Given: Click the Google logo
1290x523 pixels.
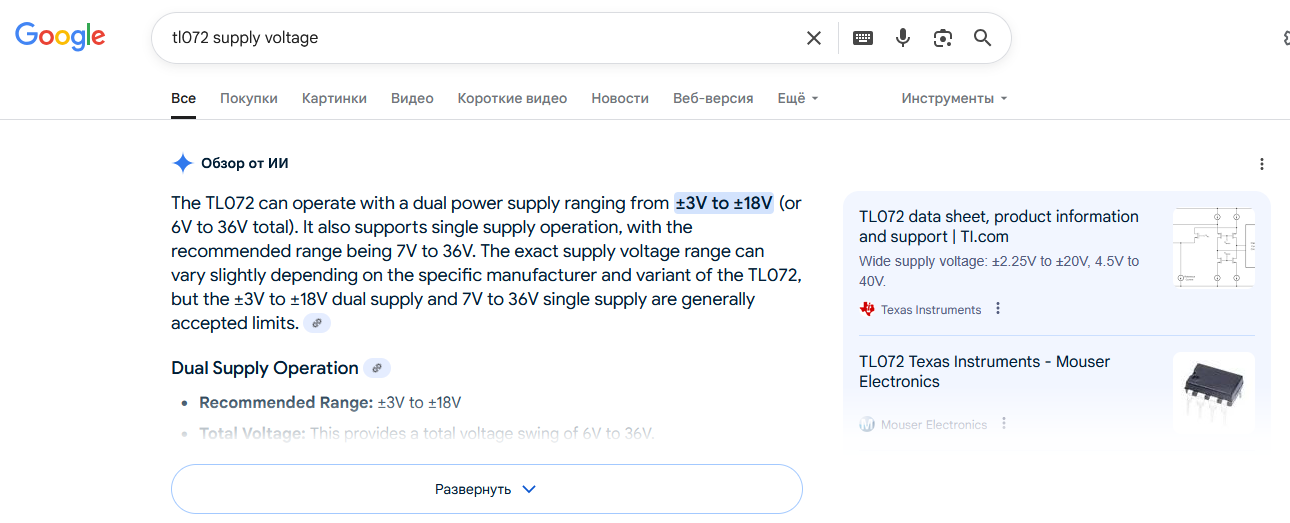Looking at the screenshot, I should (x=60, y=37).
